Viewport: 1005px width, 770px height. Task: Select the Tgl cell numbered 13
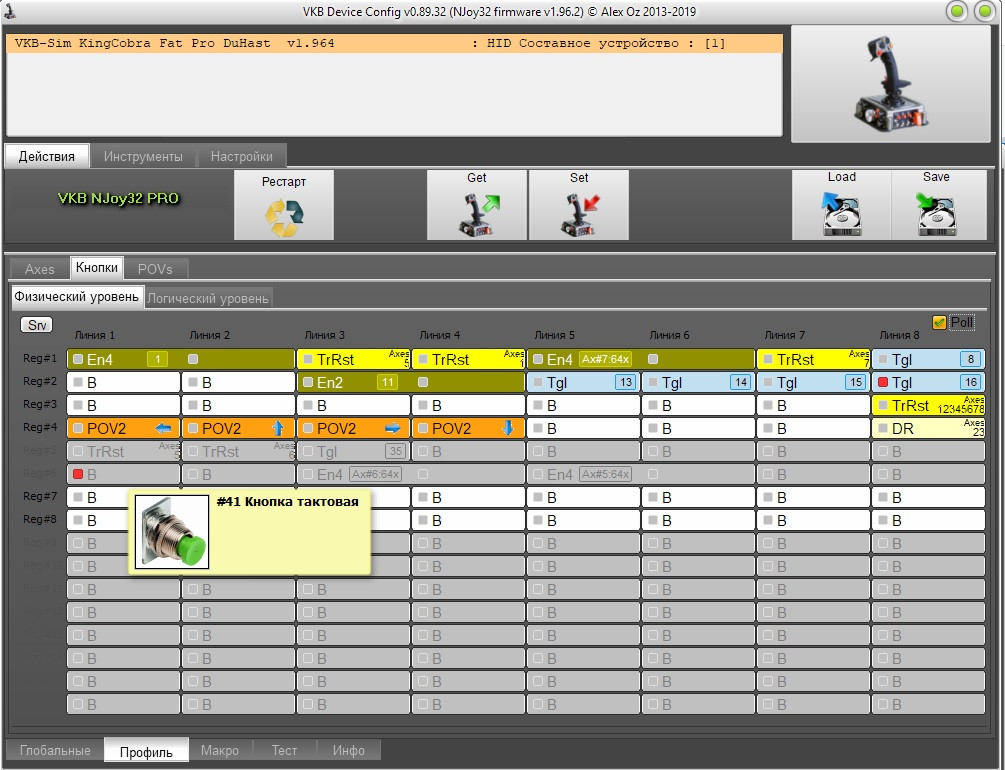[x=583, y=382]
